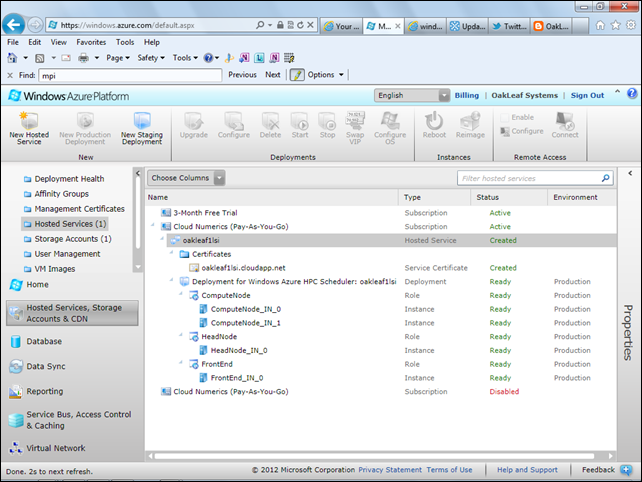Click the New Hosted Service icon
642x482 pixels.
29,120
